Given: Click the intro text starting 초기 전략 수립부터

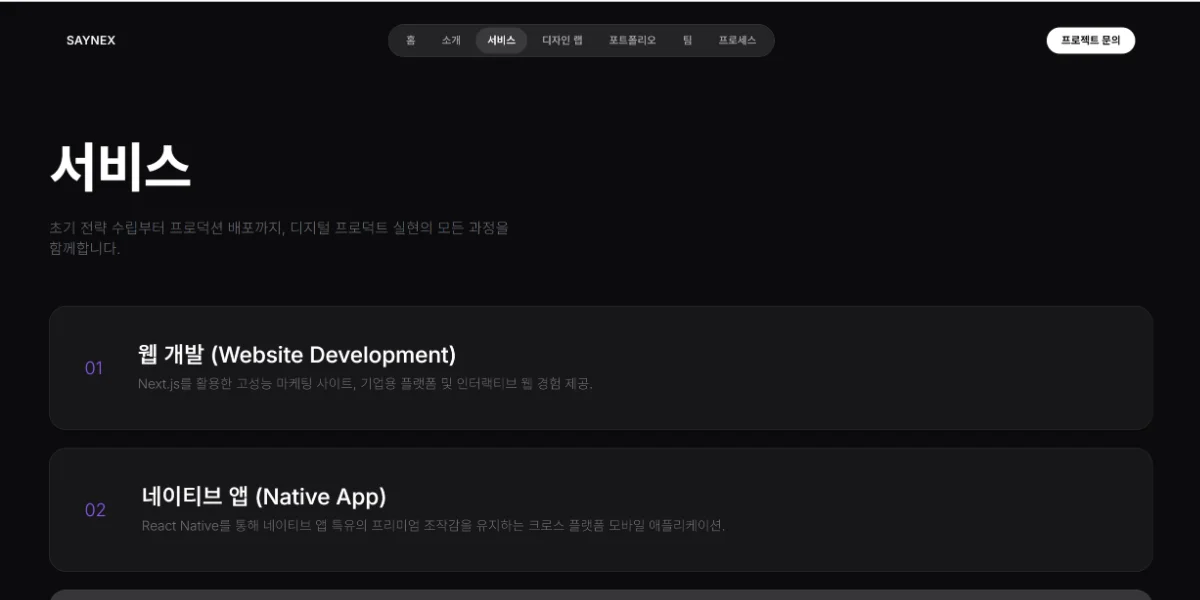Looking at the screenshot, I should click(279, 238).
